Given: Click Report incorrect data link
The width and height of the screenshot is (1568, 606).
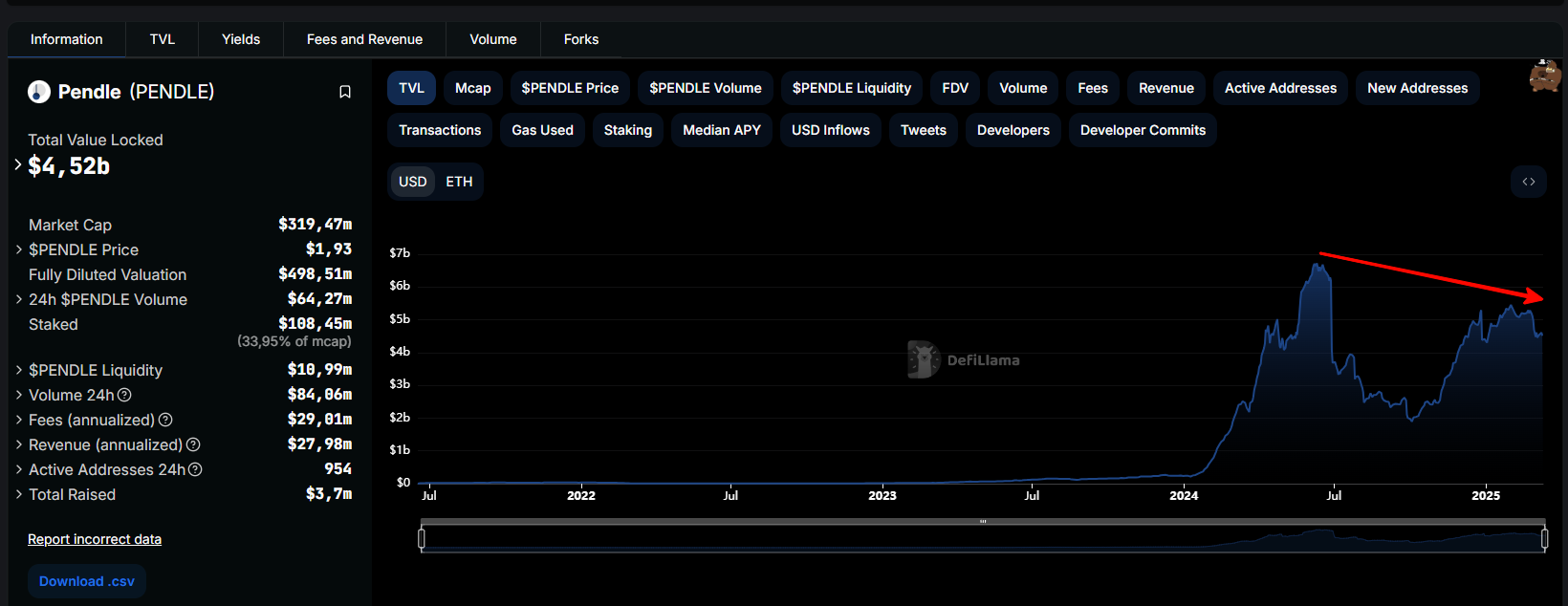Looking at the screenshot, I should pyautogui.click(x=95, y=539).
